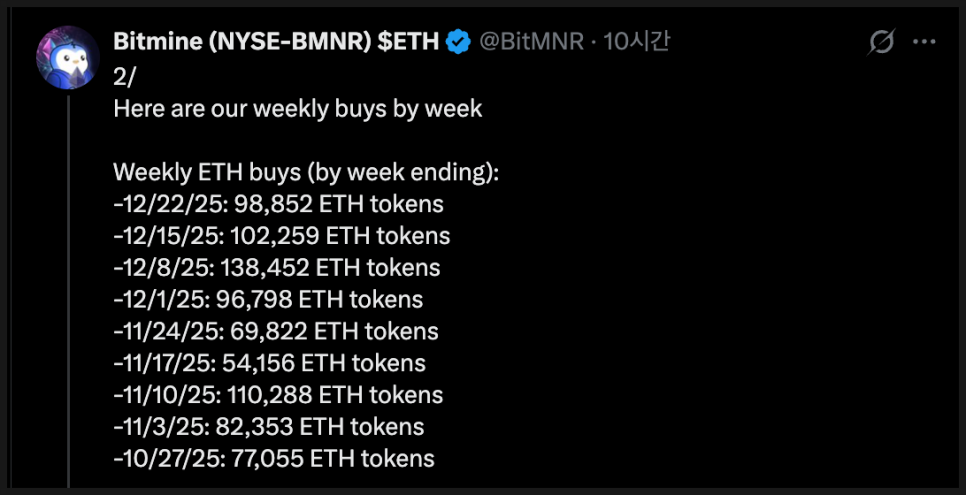Click the "2/" thread number text
The width and height of the screenshot is (966, 495).
(126, 76)
